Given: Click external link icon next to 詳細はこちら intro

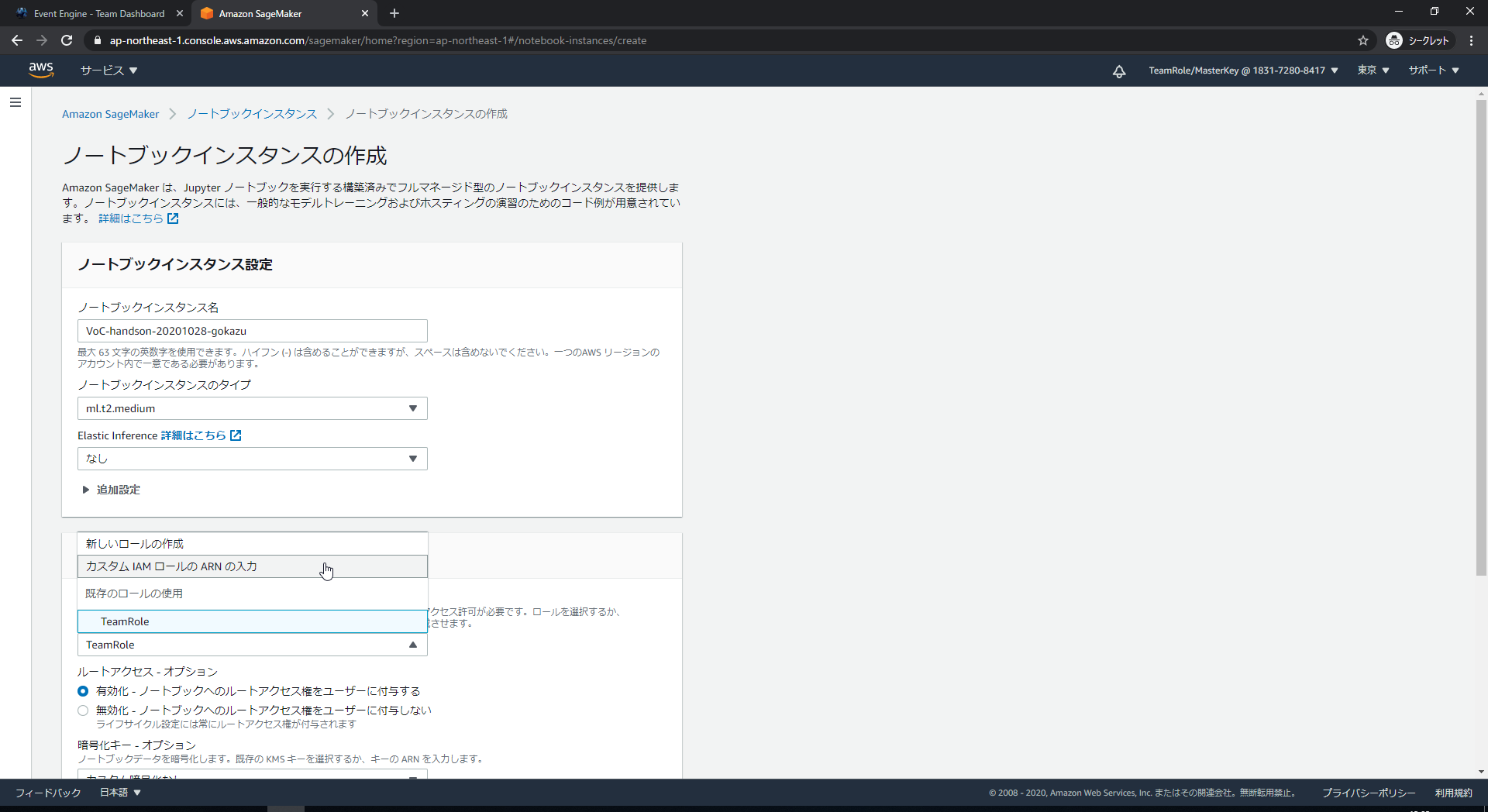Looking at the screenshot, I should [173, 218].
